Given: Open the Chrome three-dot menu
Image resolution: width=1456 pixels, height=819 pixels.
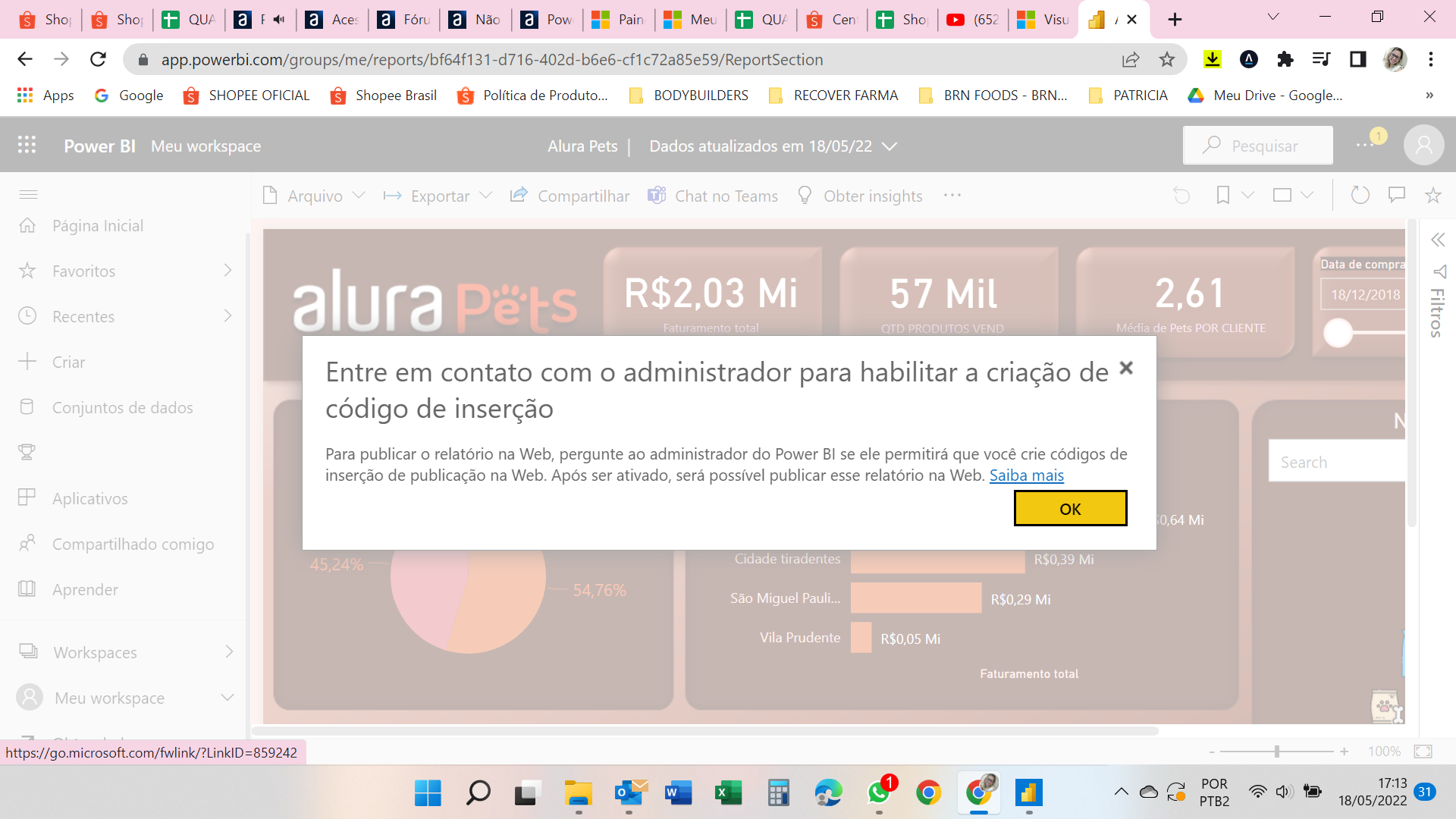Looking at the screenshot, I should click(x=1431, y=59).
